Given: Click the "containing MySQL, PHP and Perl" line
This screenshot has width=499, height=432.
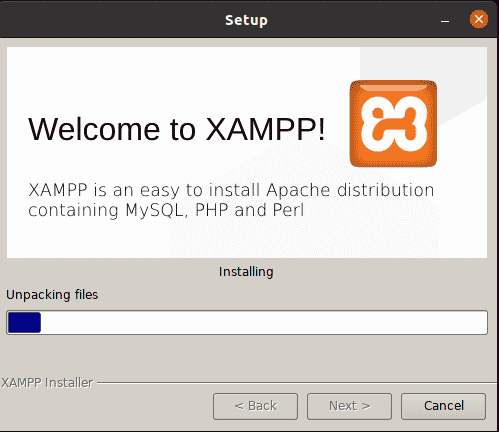Looking at the screenshot, I should pos(166,210).
